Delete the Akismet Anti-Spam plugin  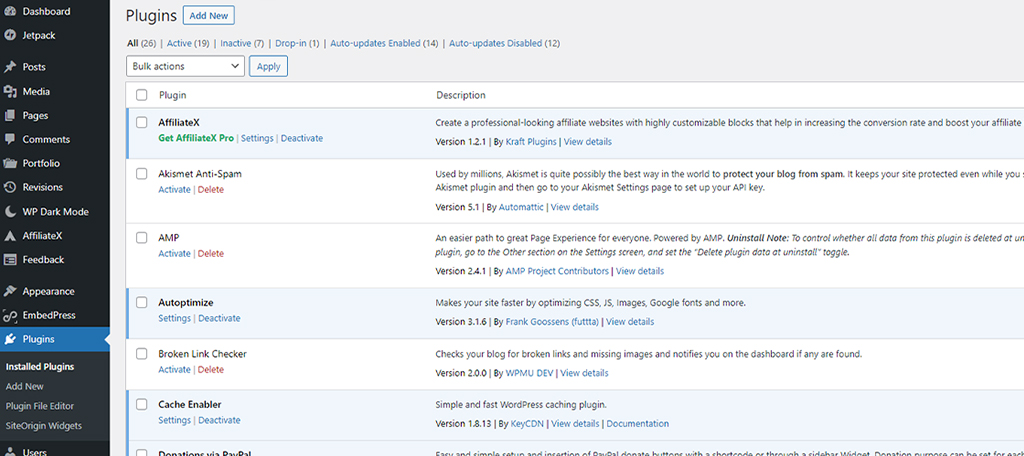pyautogui.click(x=211, y=189)
